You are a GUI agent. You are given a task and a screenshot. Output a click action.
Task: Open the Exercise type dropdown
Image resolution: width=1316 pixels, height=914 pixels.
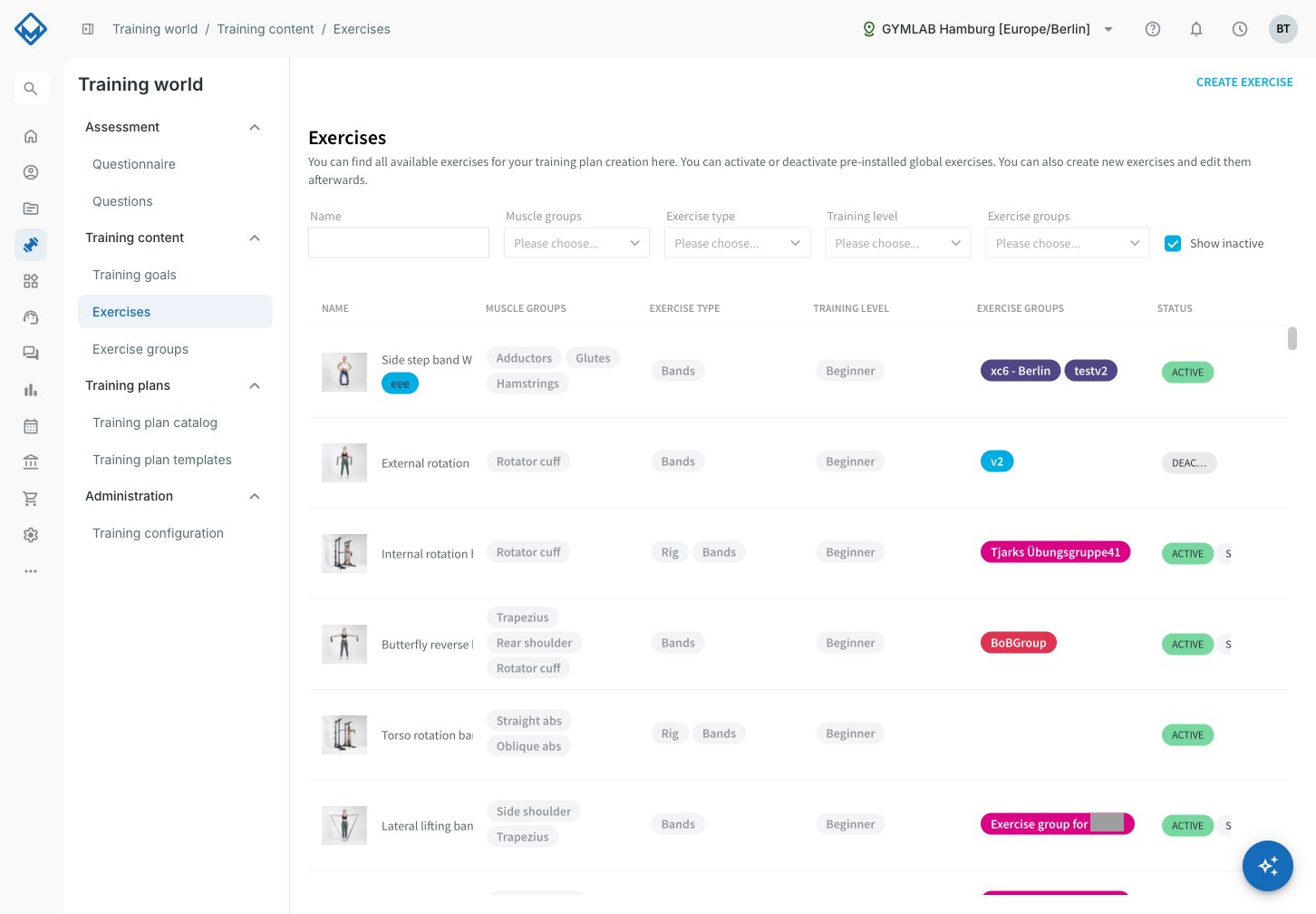click(x=737, y=243)
